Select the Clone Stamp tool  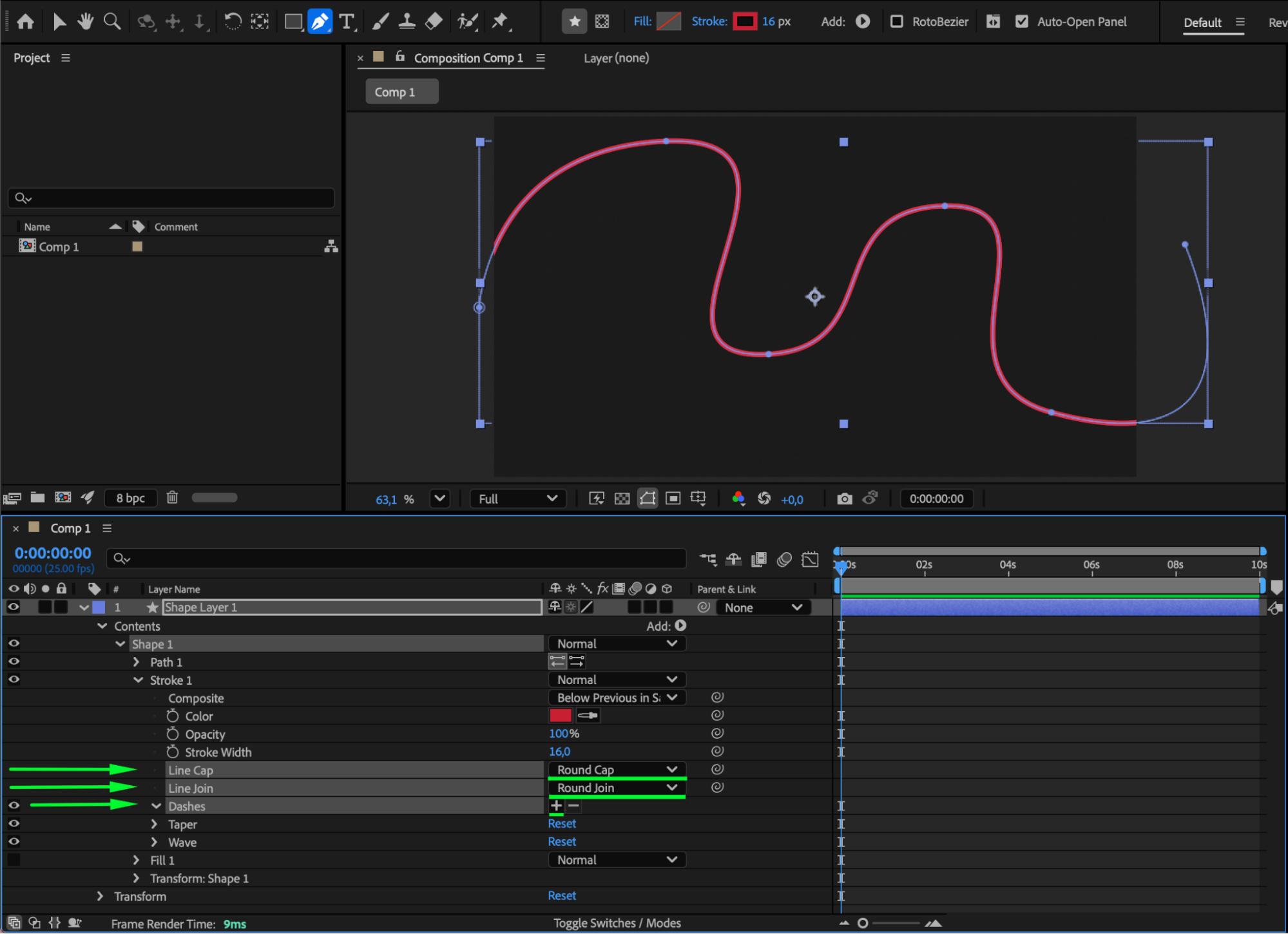coord(407,22)
